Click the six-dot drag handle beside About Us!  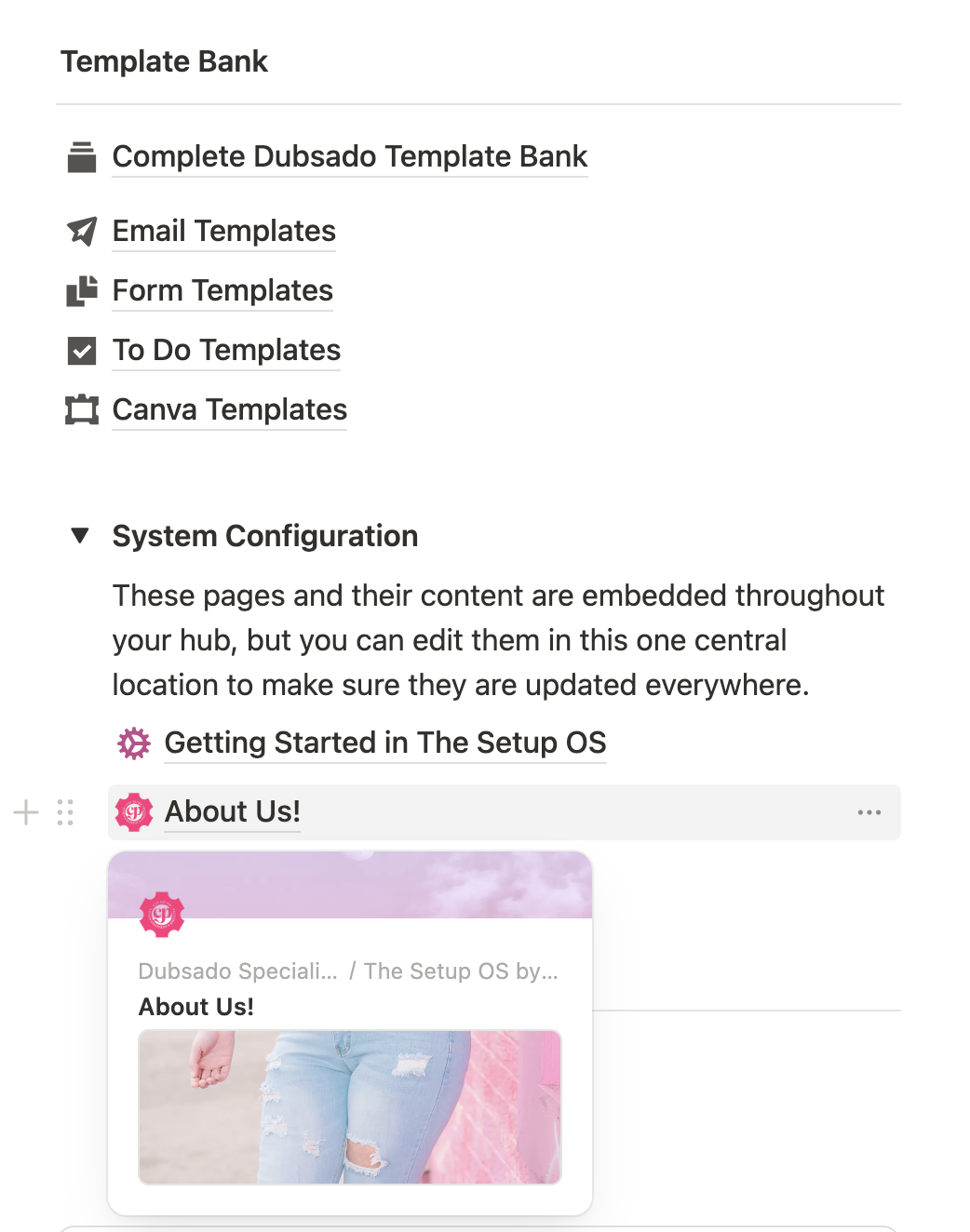[x=65, y=812]
